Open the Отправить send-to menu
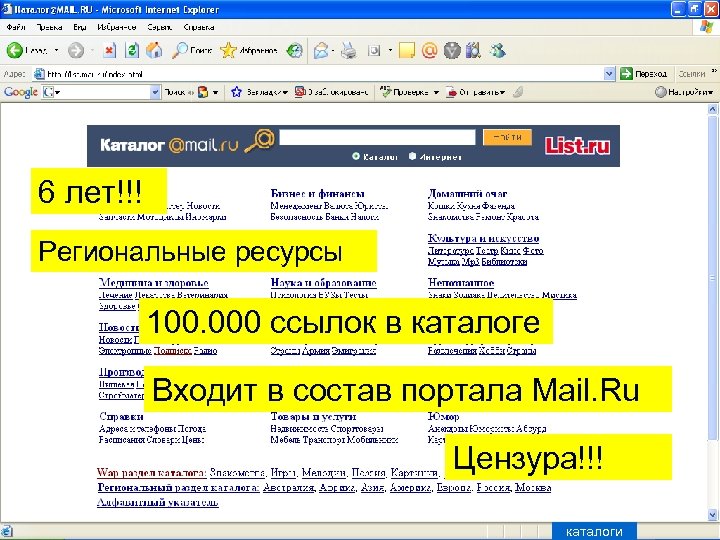The height and width of the screenshot is (540, 720). coord(476,92)
